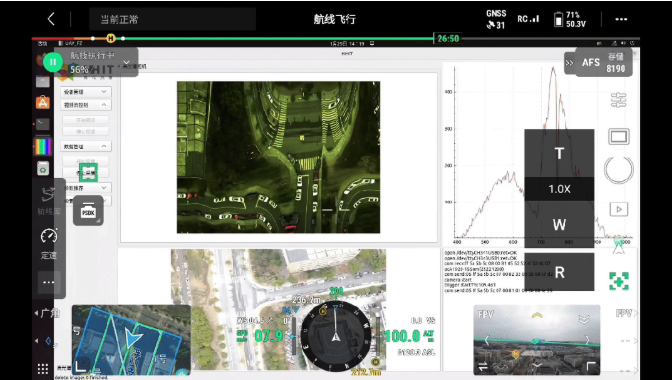This screenshot has width=672, height=380.
Task: Pan left with FPV left arrow
Action: [x=487, y=341]
